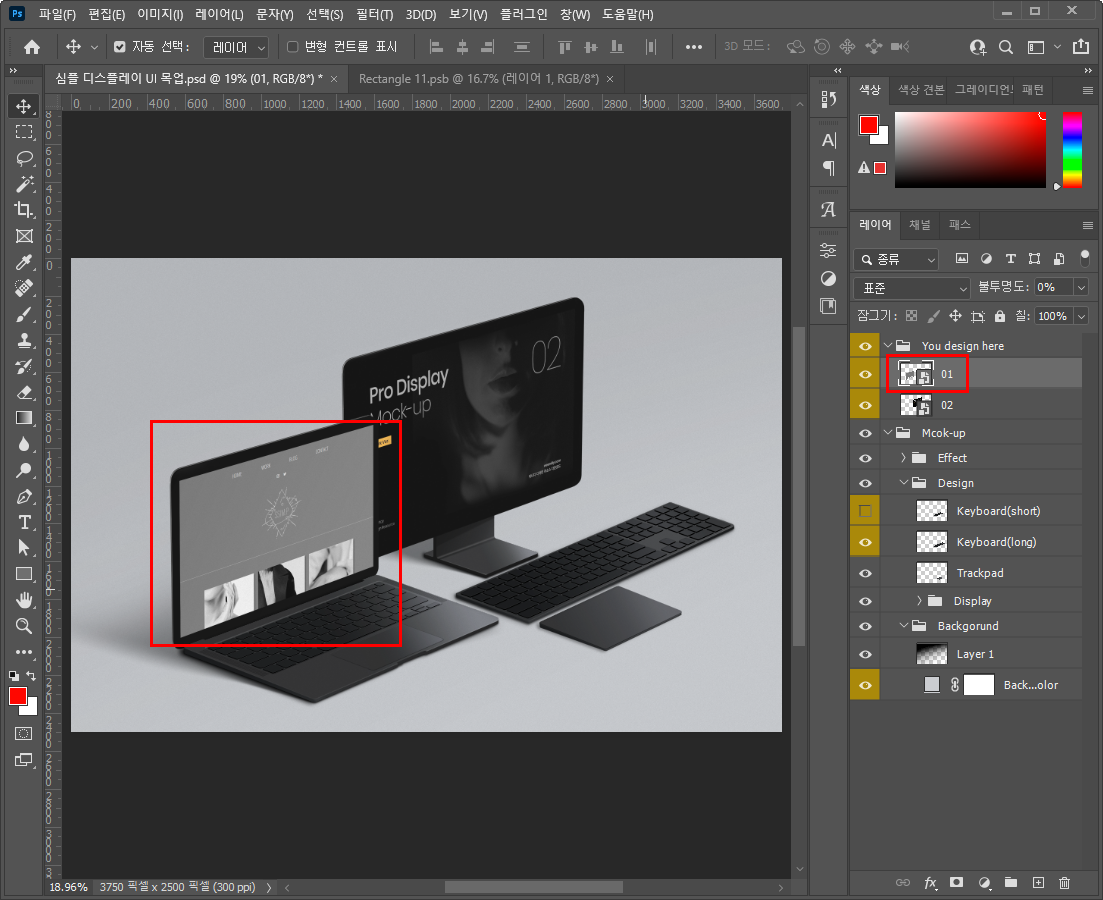Select the Eyedropper tool

24,262
